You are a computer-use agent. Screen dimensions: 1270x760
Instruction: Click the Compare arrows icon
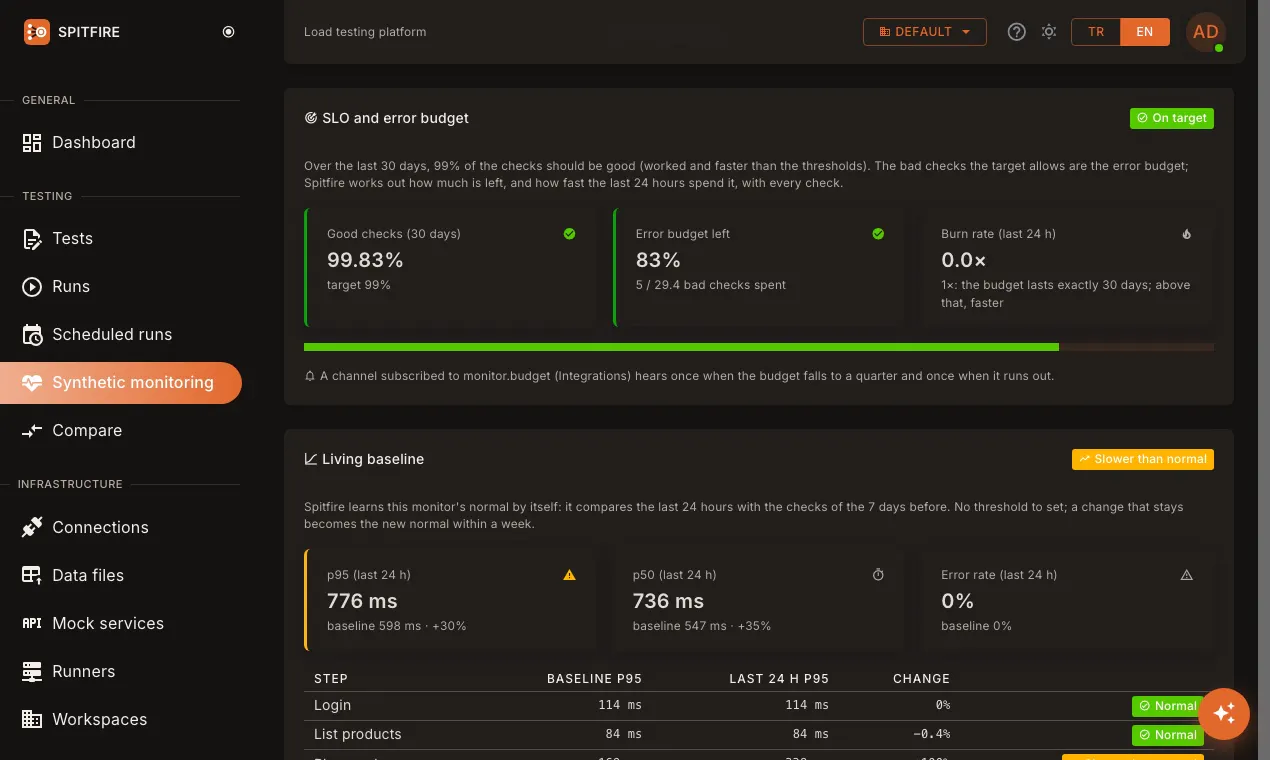pos(32,431)
